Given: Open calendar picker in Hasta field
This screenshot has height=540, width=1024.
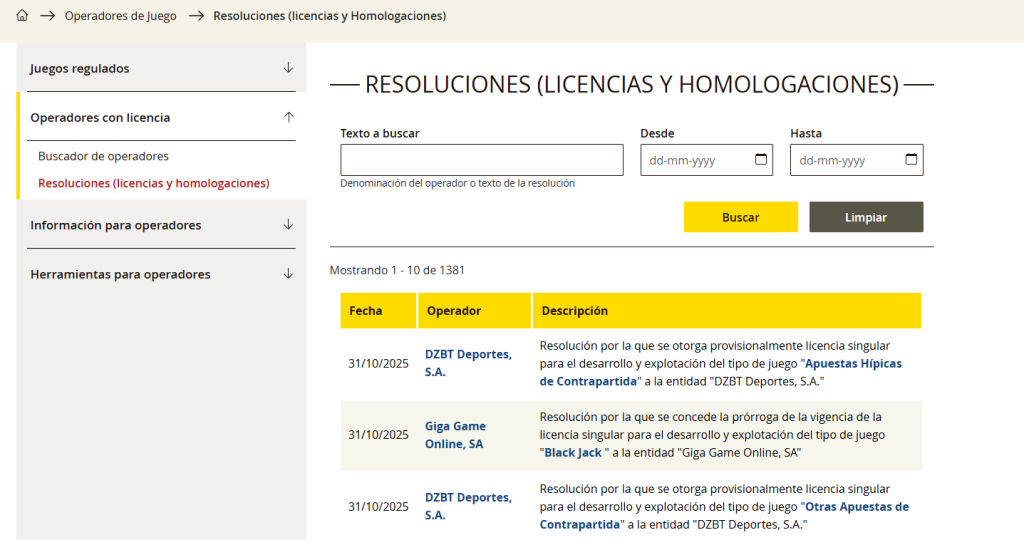Looking at the screenshot, I should click(x=911, y=160).
